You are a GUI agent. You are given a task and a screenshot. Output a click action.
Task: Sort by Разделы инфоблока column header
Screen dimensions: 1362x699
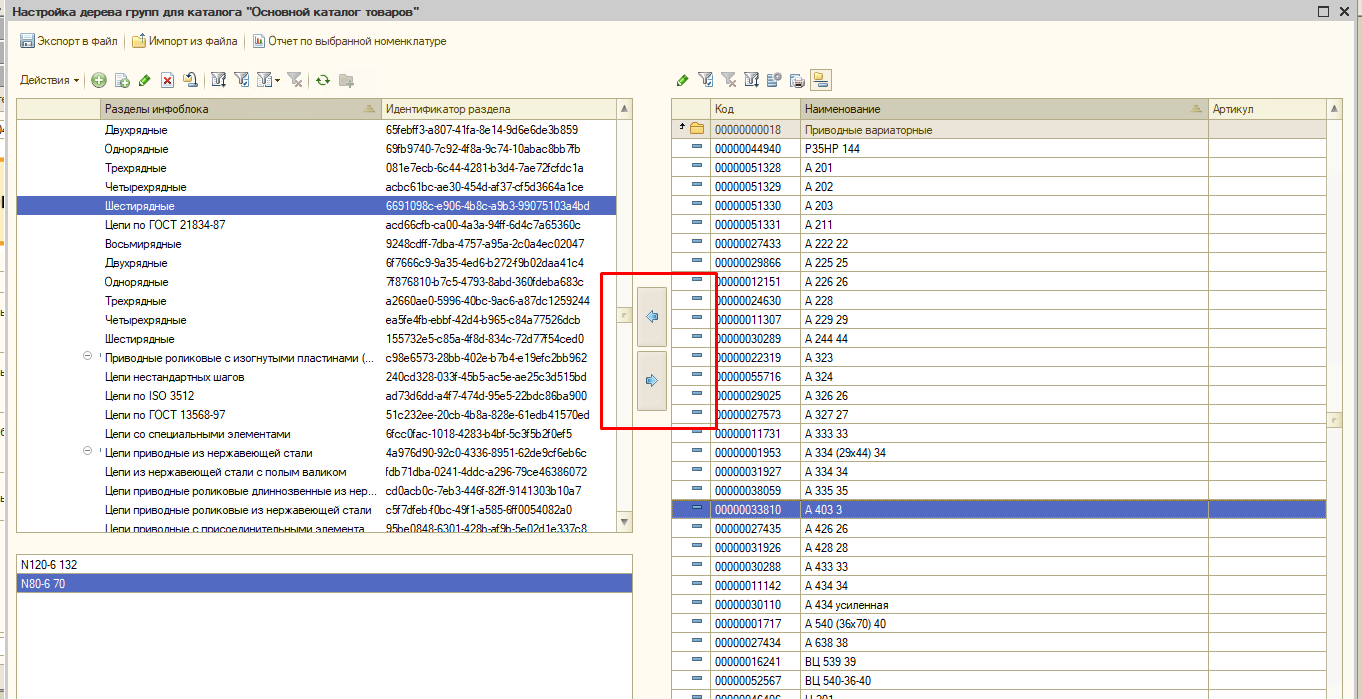241,109
